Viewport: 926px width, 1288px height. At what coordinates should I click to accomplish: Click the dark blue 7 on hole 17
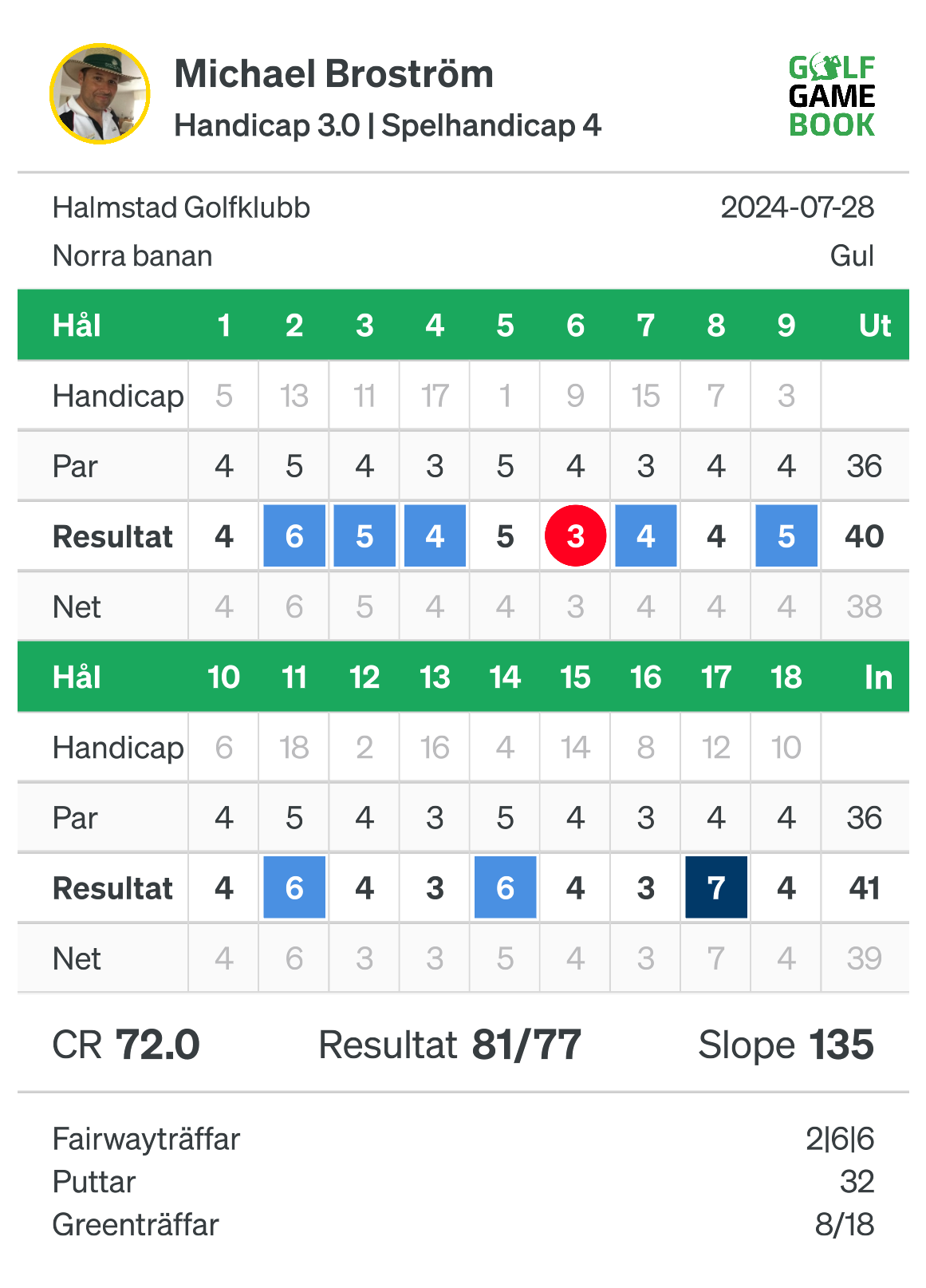coord(716,887)
